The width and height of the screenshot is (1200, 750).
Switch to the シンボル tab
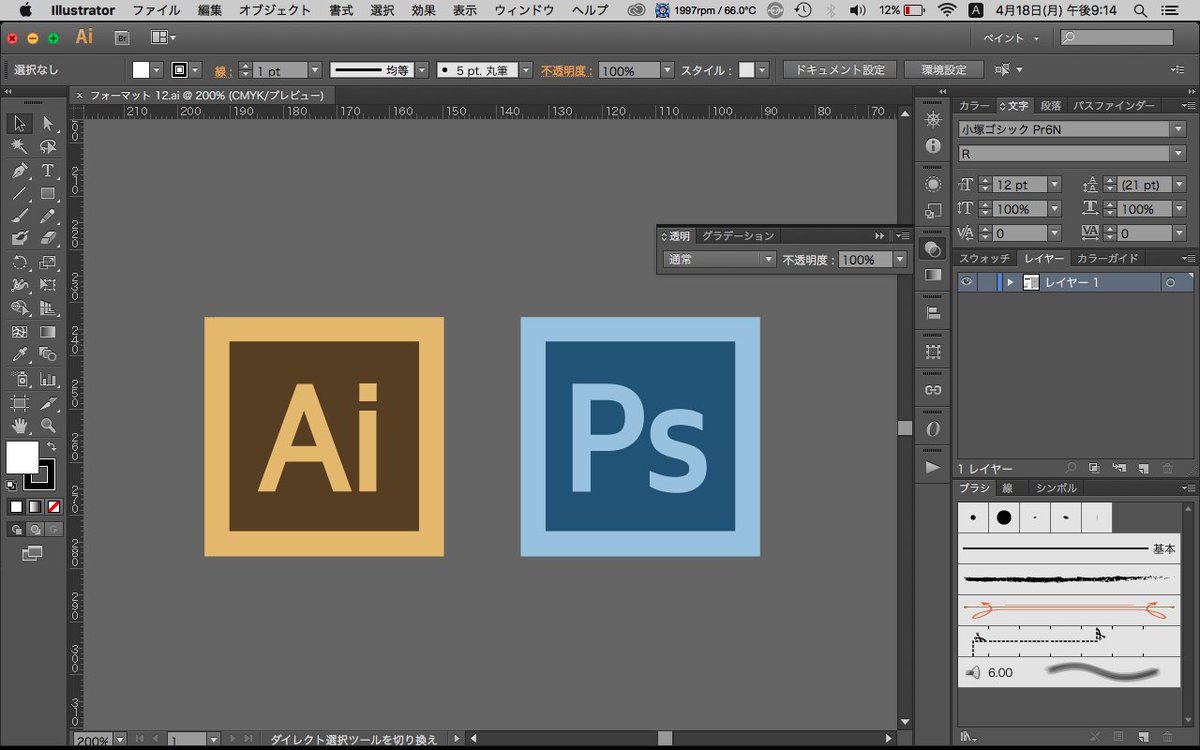pos(1056,488)
